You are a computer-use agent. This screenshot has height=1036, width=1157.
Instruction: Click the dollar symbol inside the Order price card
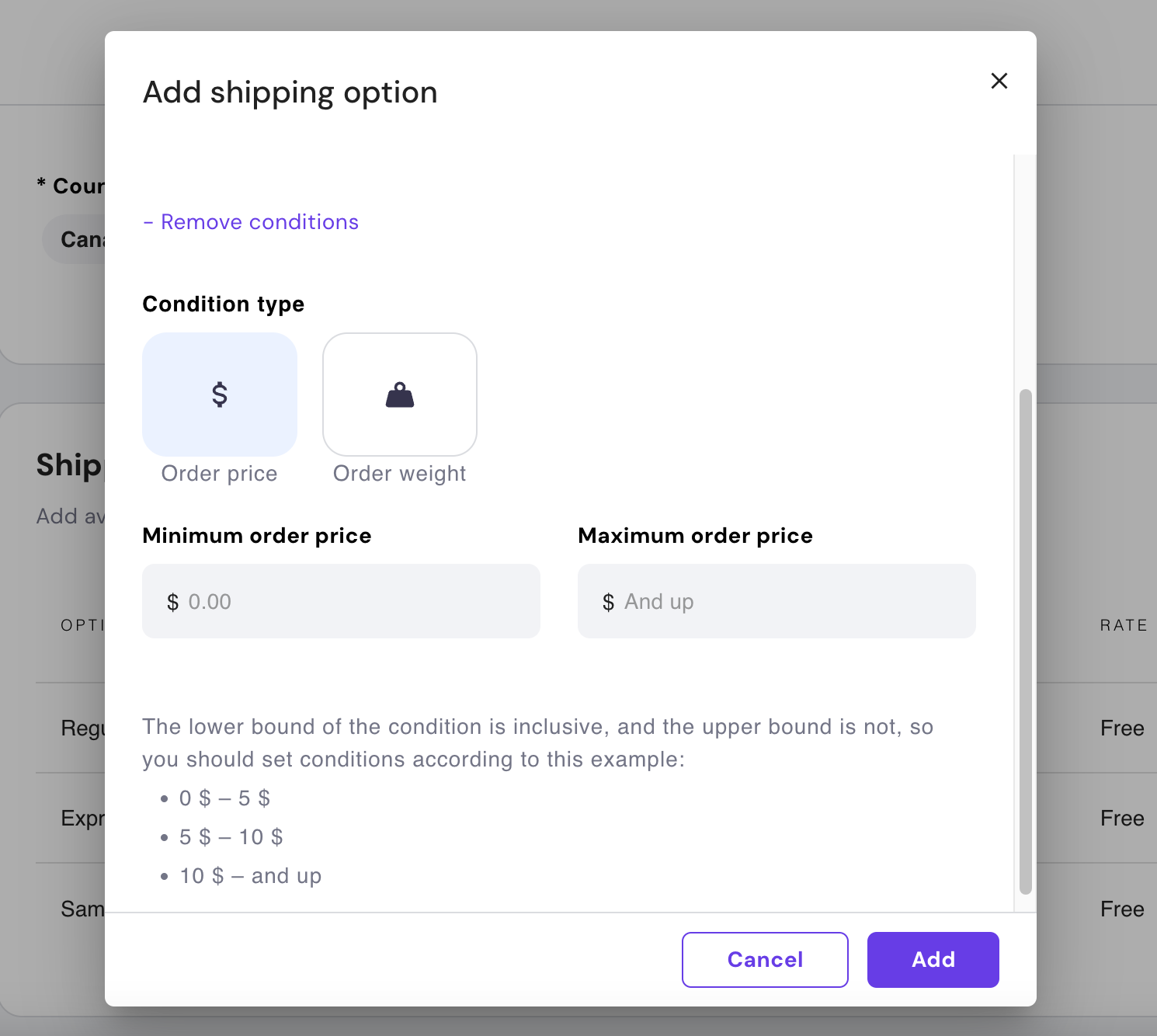(219, 395)
